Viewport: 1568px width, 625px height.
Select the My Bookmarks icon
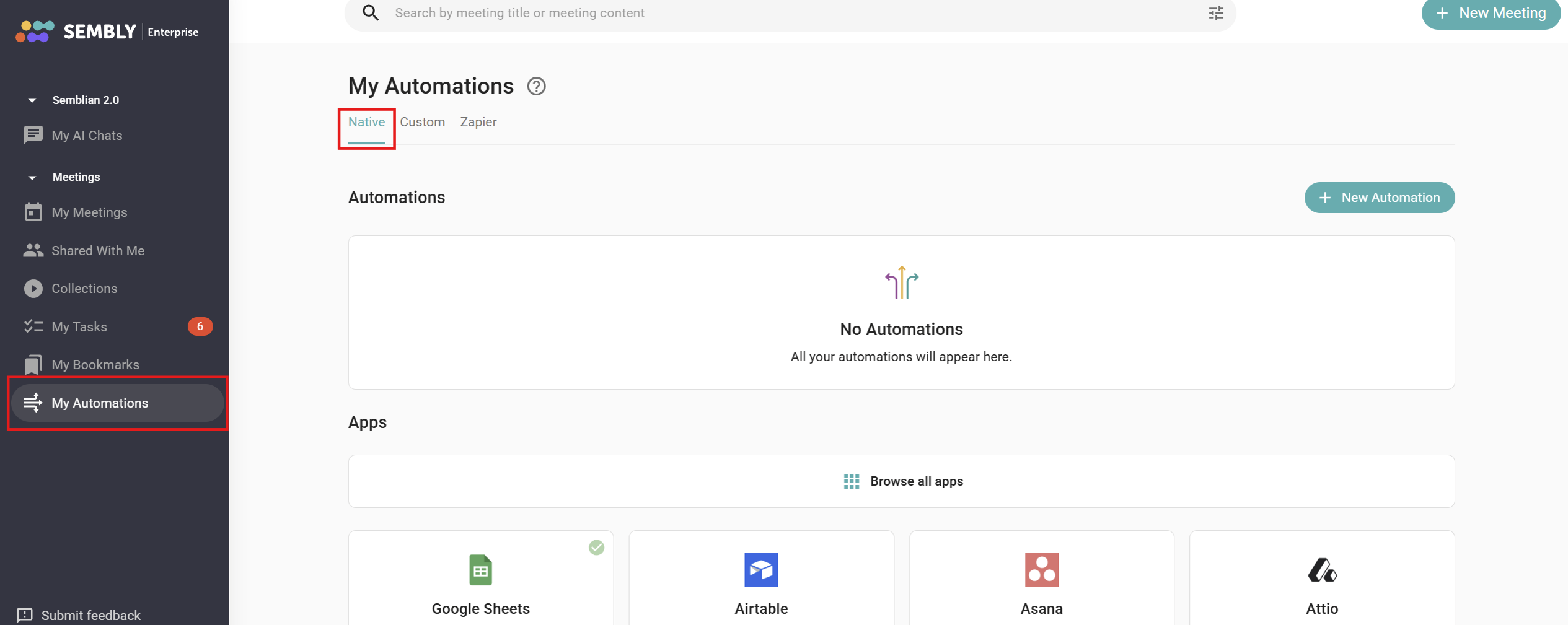(33, 364)
